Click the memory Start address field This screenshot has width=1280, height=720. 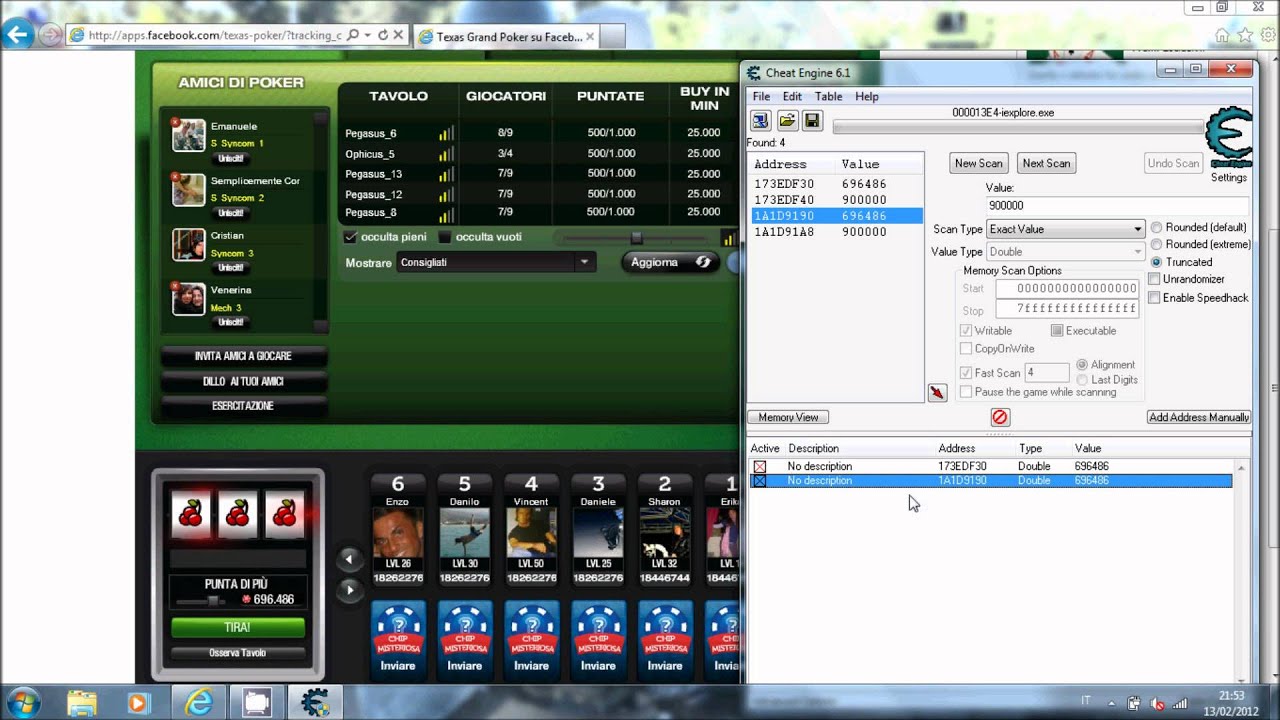tap(1067, 289)
